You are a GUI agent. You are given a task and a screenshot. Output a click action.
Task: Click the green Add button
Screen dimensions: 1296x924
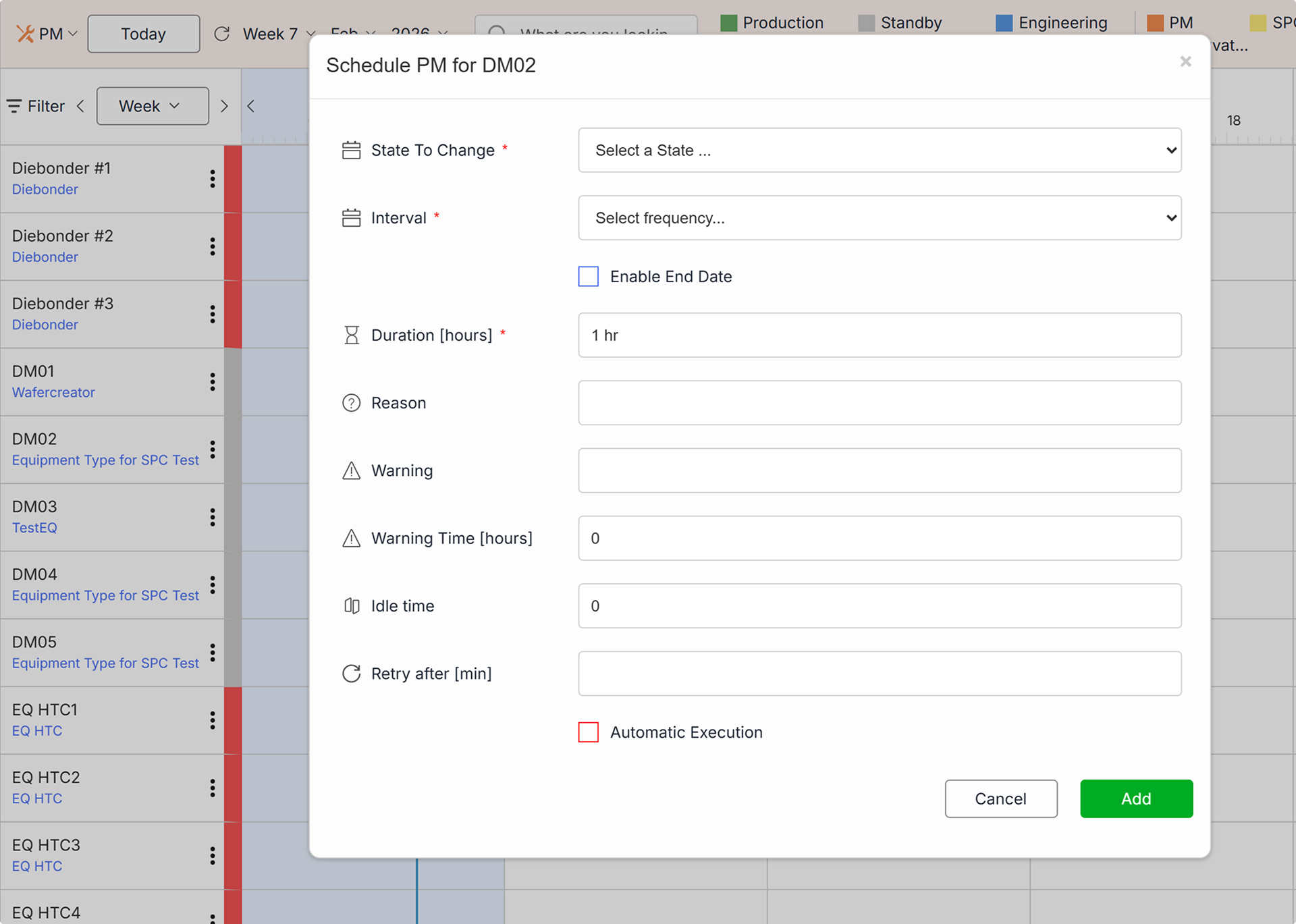(x=1136, y=798)
